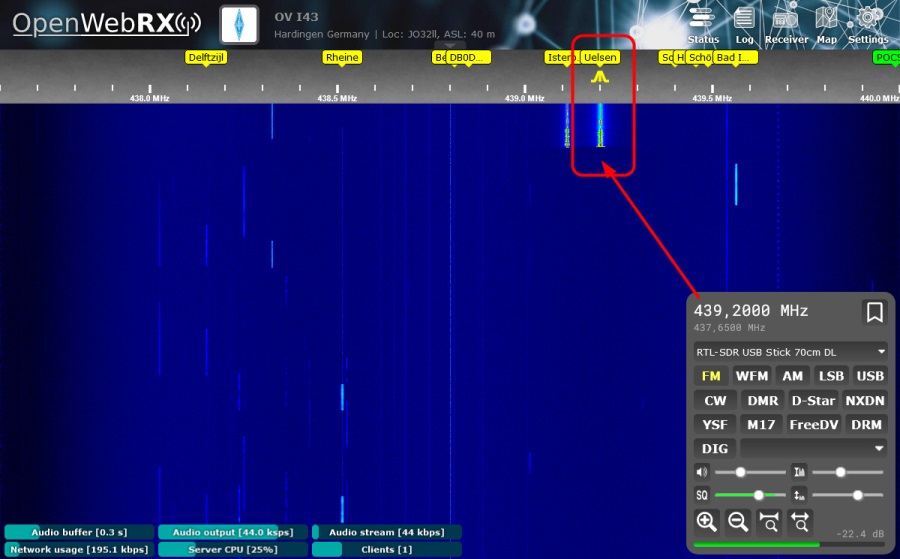Click the receiver avatar compass image
The image size is (900, 559).
(239, 24)
